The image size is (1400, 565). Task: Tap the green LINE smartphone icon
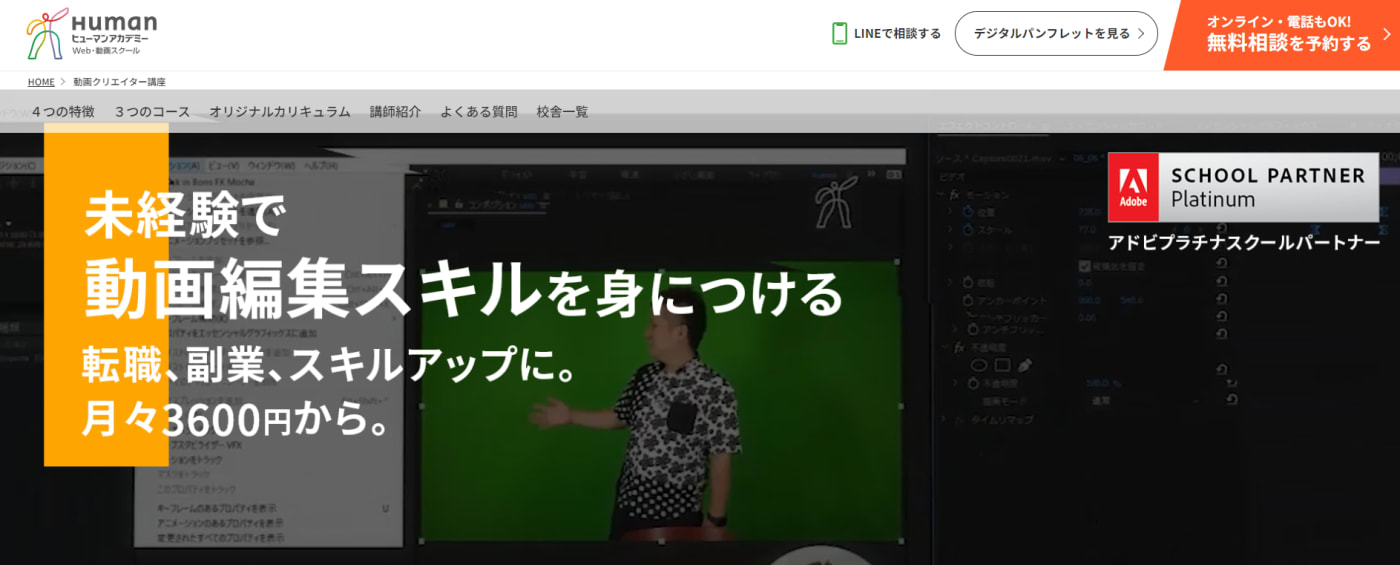coord(840,33)
